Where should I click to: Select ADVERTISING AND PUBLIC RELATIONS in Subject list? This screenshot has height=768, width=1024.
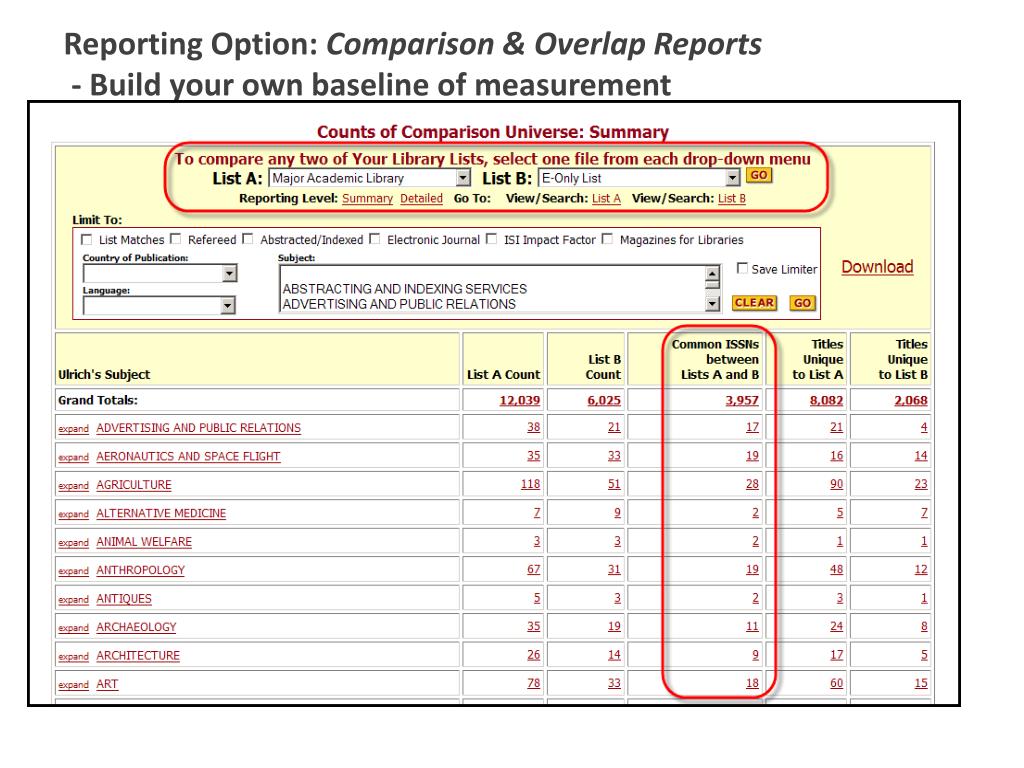399,304
